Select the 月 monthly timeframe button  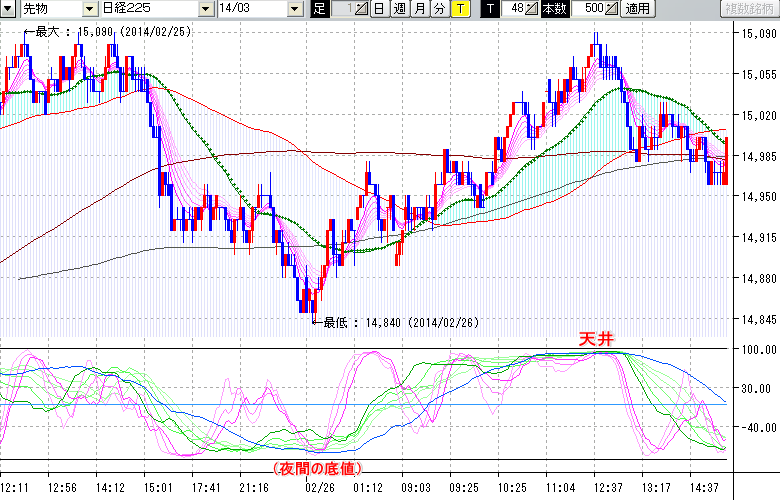419,9
